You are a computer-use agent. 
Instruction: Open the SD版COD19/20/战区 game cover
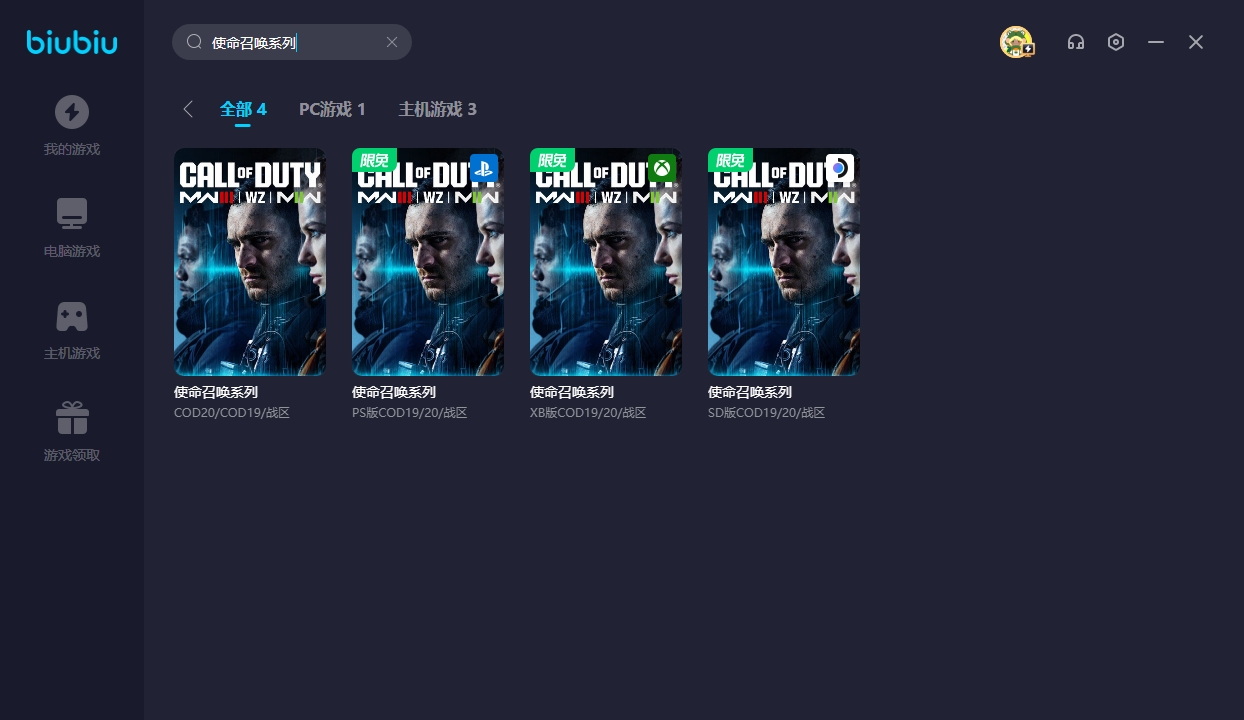point(784,262)
